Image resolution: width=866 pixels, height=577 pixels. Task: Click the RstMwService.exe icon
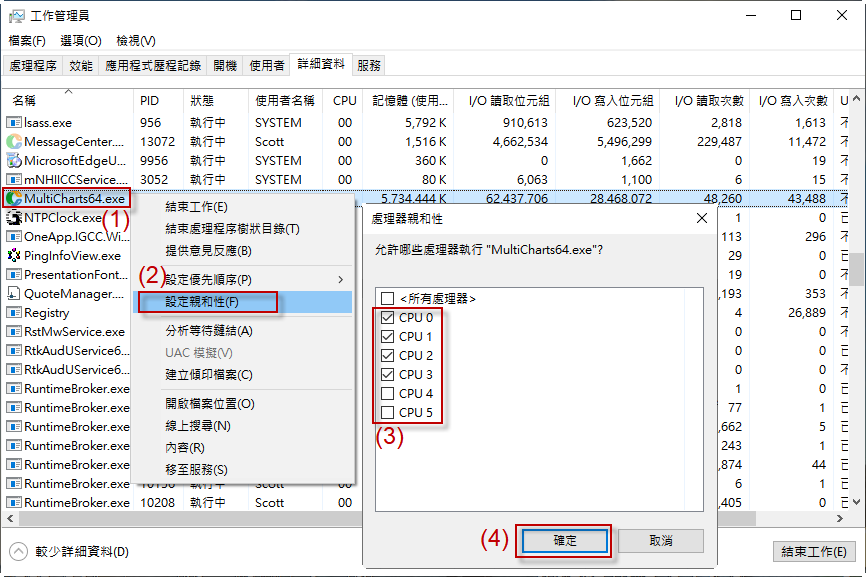pos(14,332)
